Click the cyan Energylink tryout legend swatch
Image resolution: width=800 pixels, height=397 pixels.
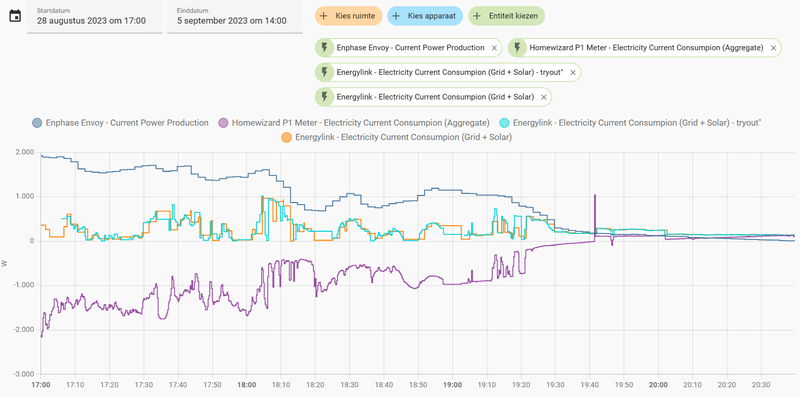coord(504,123)
